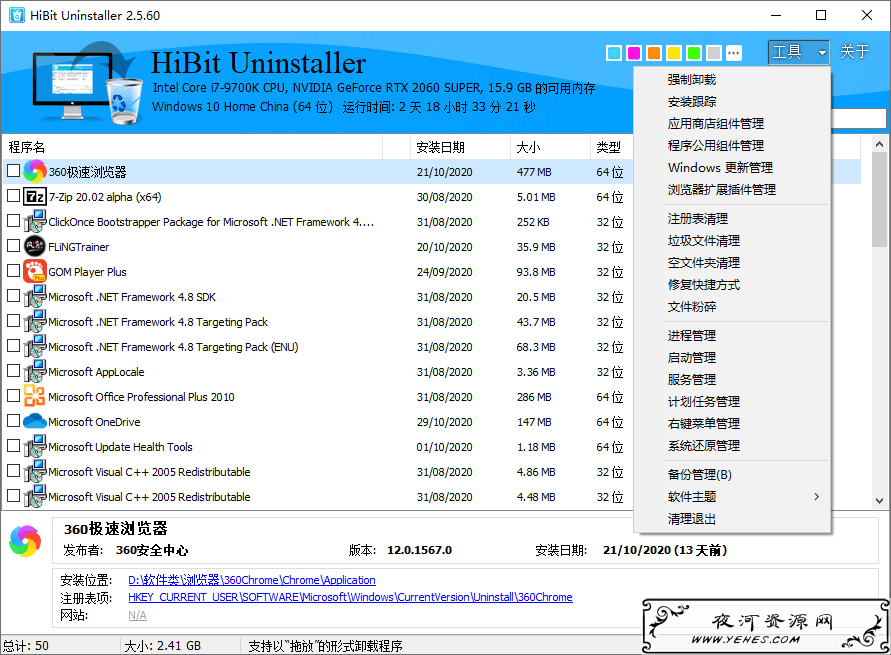Open more colors via the ellipsis swatch
891x655 pixels.
pyautogui.click(x=734, y=53)
